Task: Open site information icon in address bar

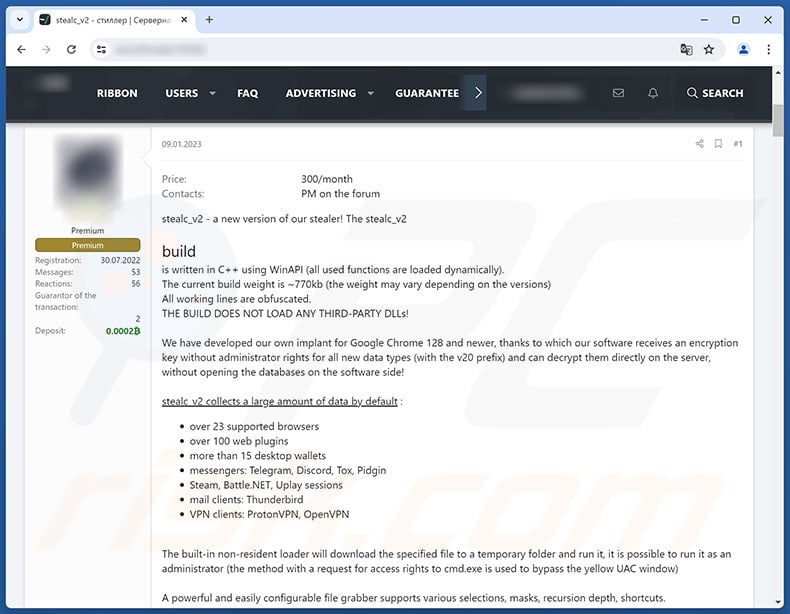Action: (x=101, y=49)
